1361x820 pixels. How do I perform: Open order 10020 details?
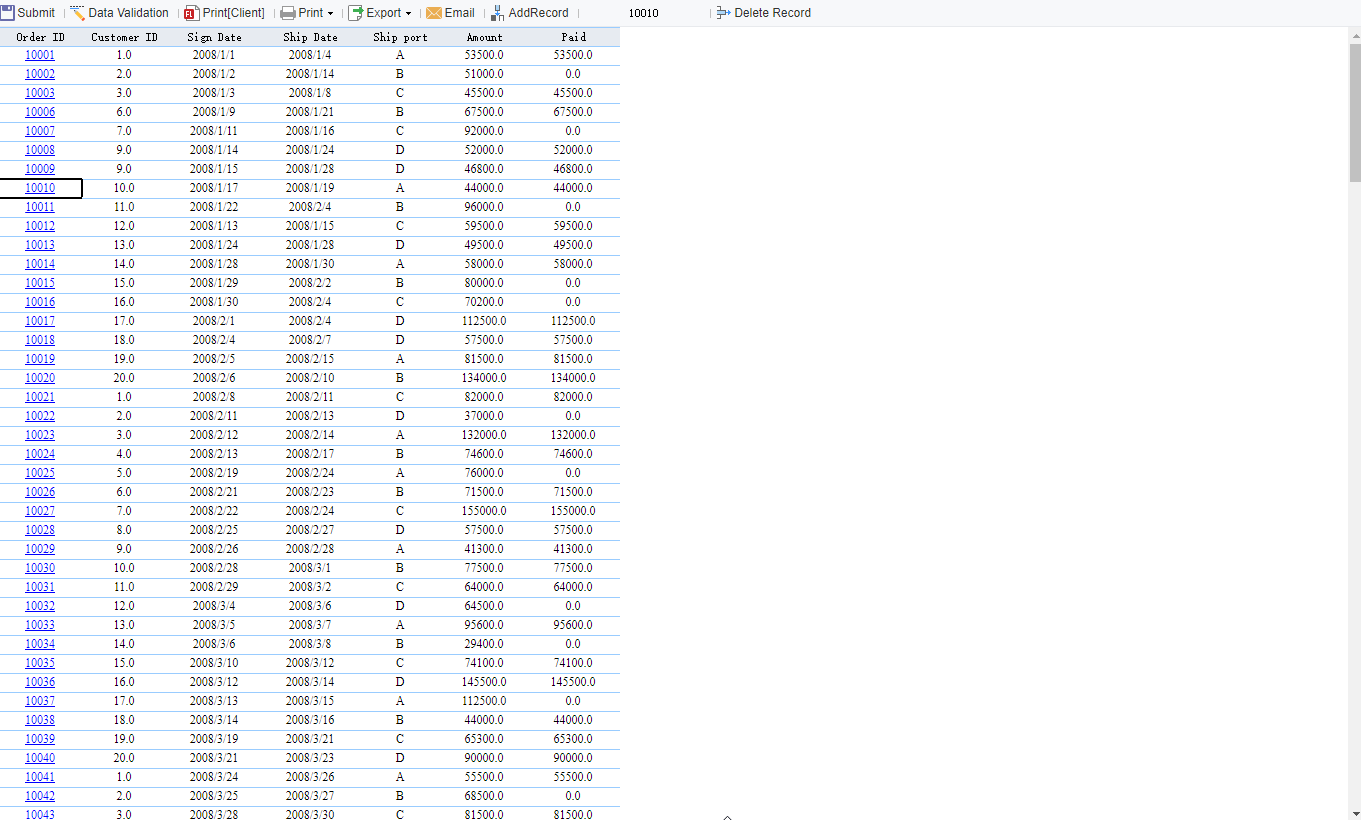coord(40,378)
